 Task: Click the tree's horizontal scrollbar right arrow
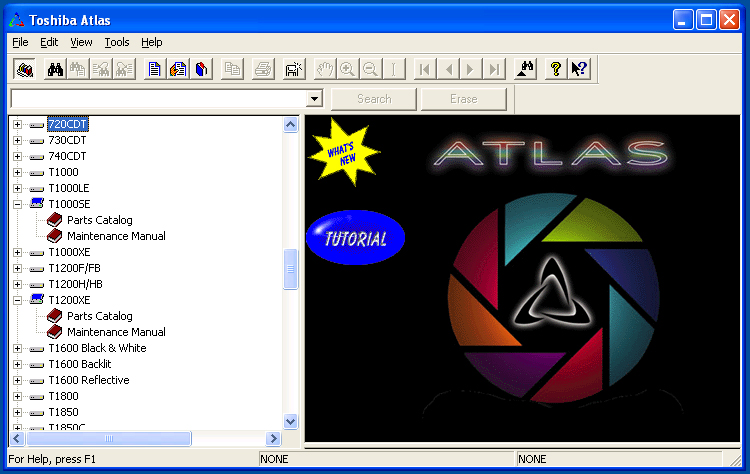pyautogui.click(x=273, y=439)
